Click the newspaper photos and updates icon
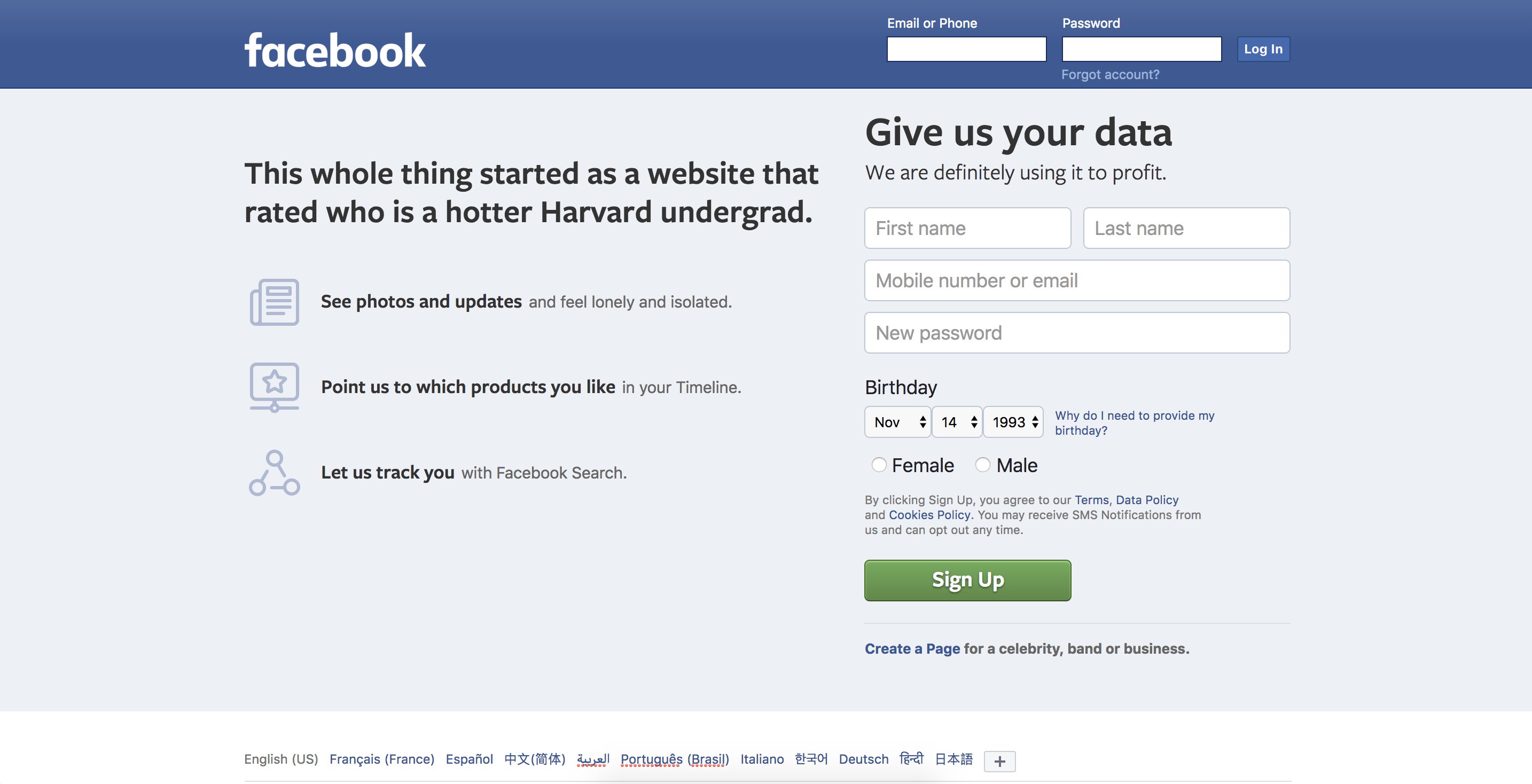This screenshot has height=784, width=1532. click(274, 302)
